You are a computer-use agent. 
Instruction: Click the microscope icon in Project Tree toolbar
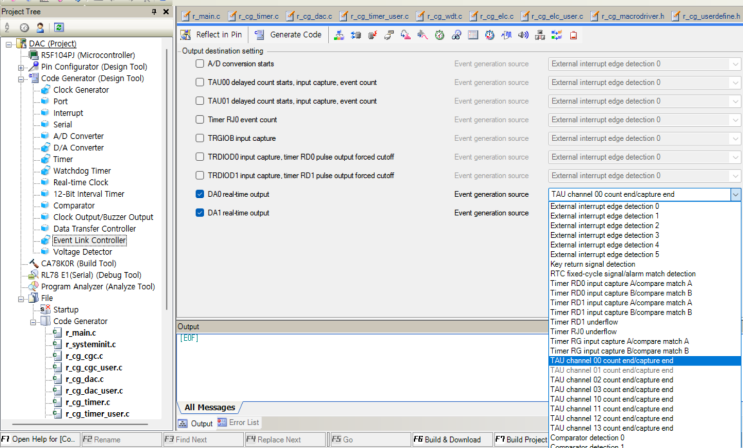[7, 27]
